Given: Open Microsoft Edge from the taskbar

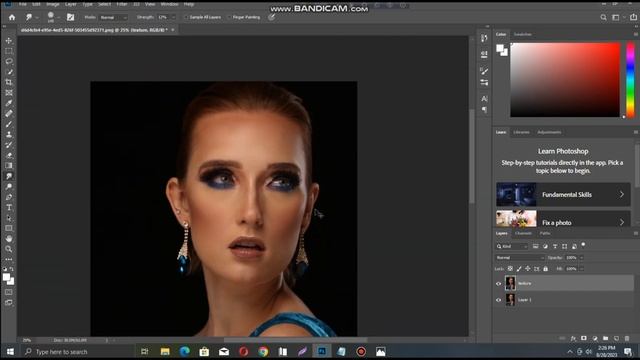Looking at the screenshot, I should click(x=184, y=351).
